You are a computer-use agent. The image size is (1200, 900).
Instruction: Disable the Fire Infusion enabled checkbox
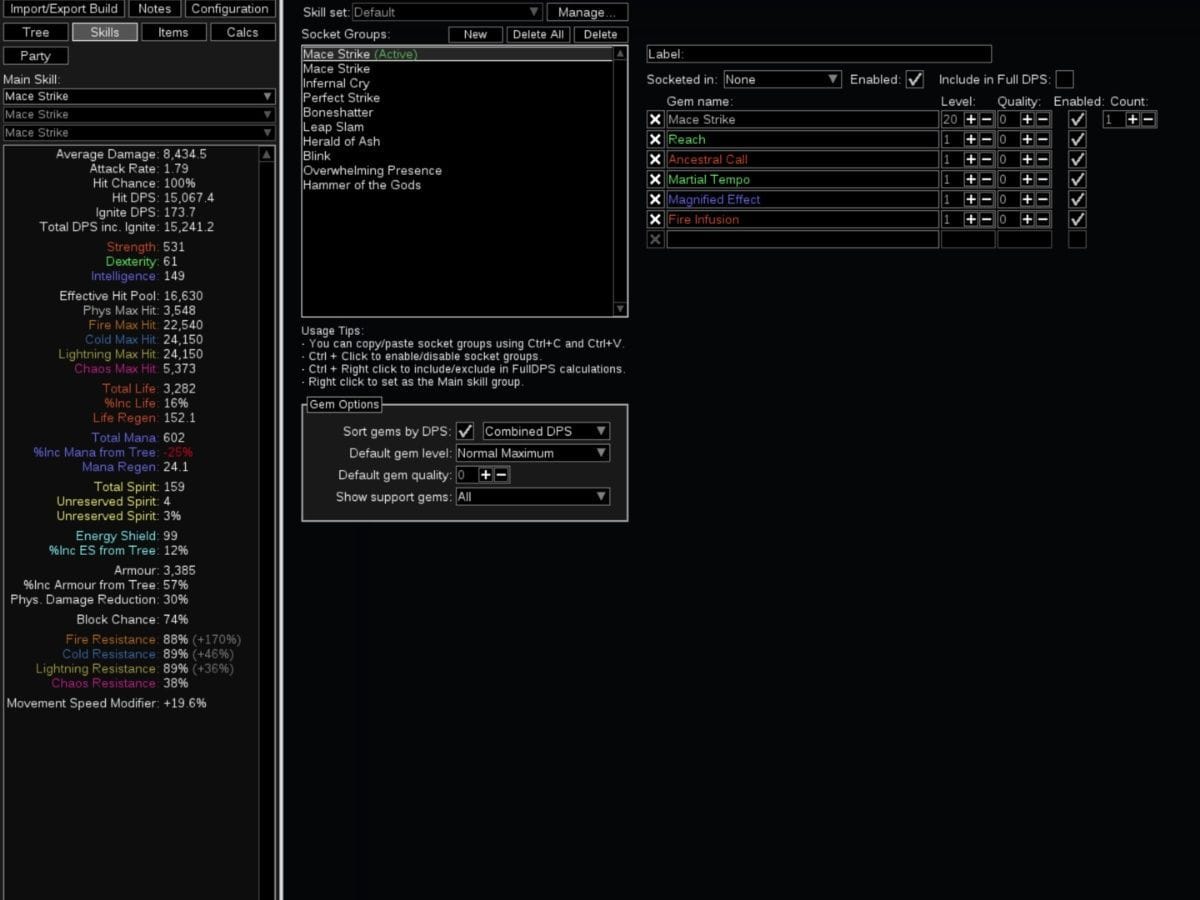tap(1076, 219)
